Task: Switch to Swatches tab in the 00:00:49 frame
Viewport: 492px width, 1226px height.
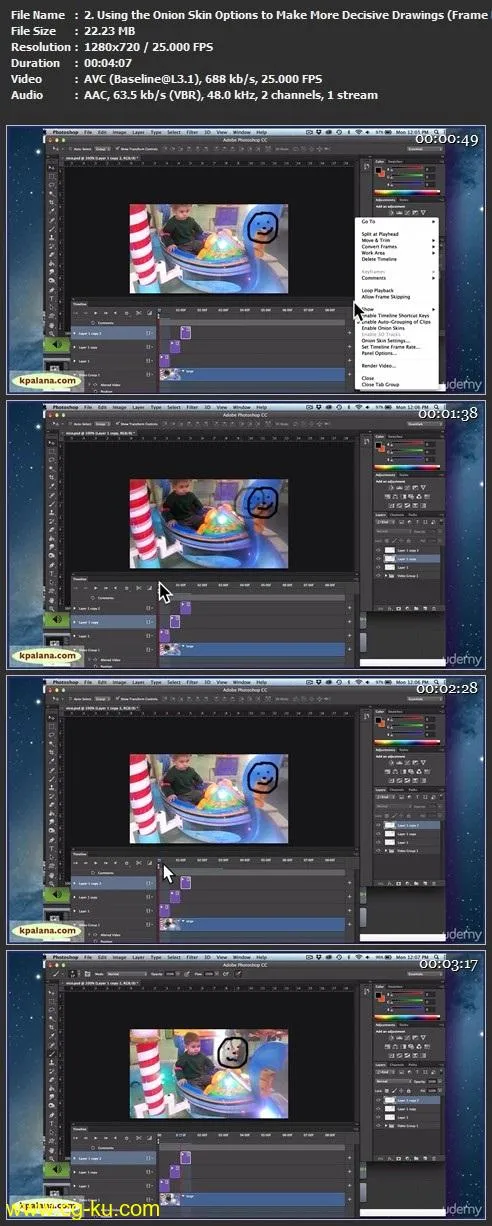Action: [395, 162]
